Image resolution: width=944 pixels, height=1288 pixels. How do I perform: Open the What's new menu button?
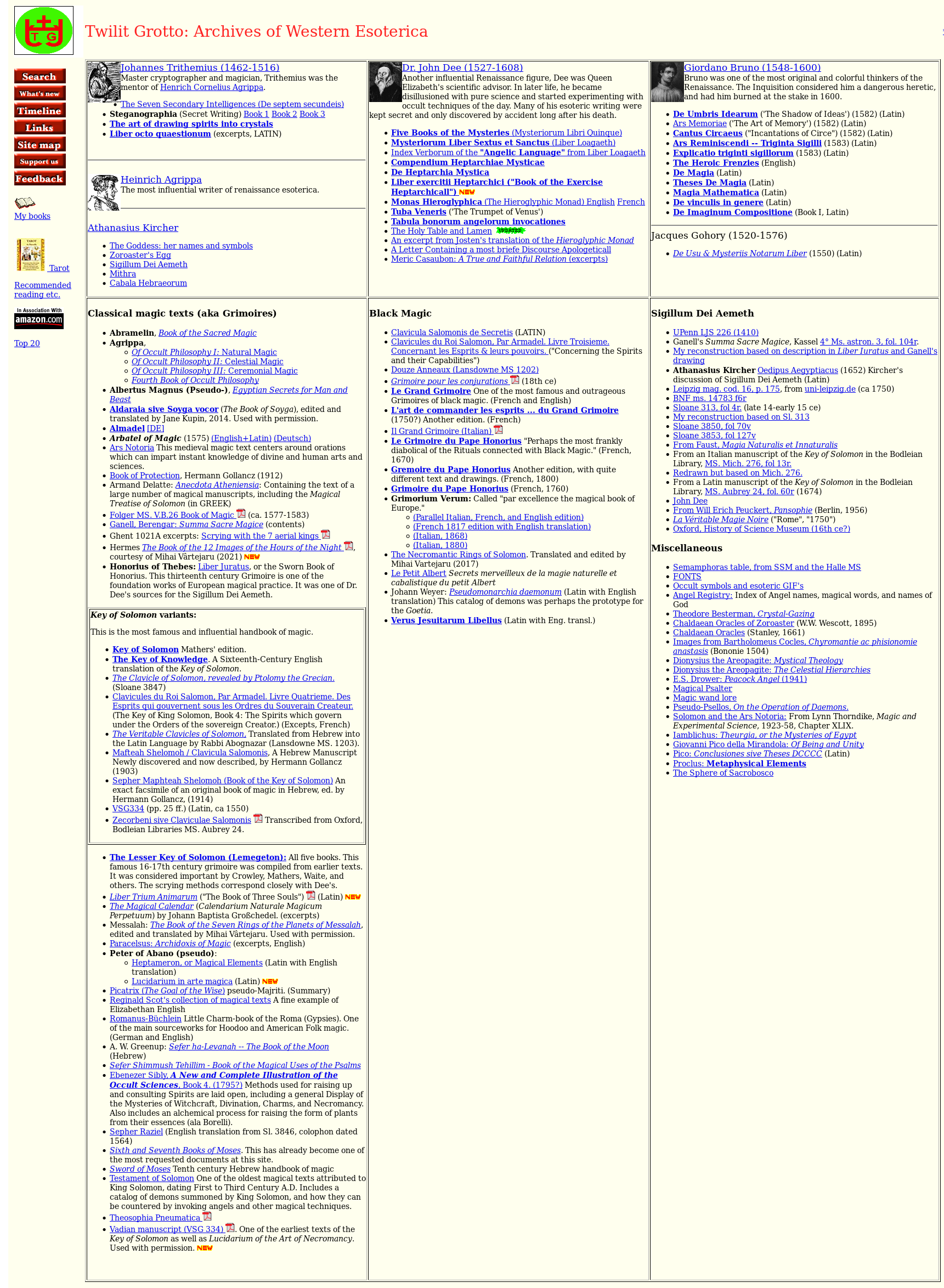(x=39, y=93)
